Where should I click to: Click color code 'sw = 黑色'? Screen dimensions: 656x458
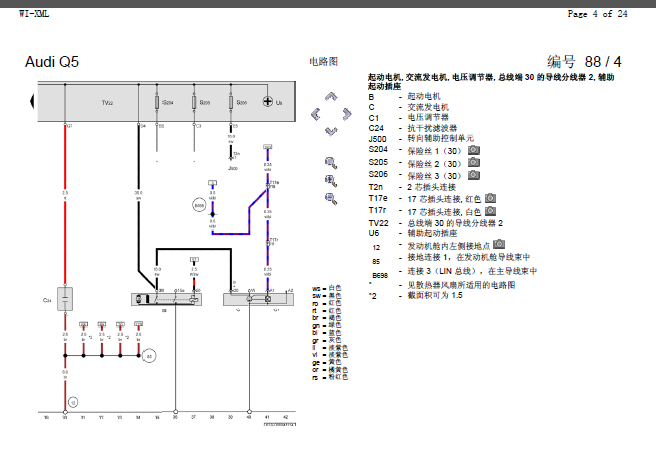pyautogui.click(x=327, y=296)
